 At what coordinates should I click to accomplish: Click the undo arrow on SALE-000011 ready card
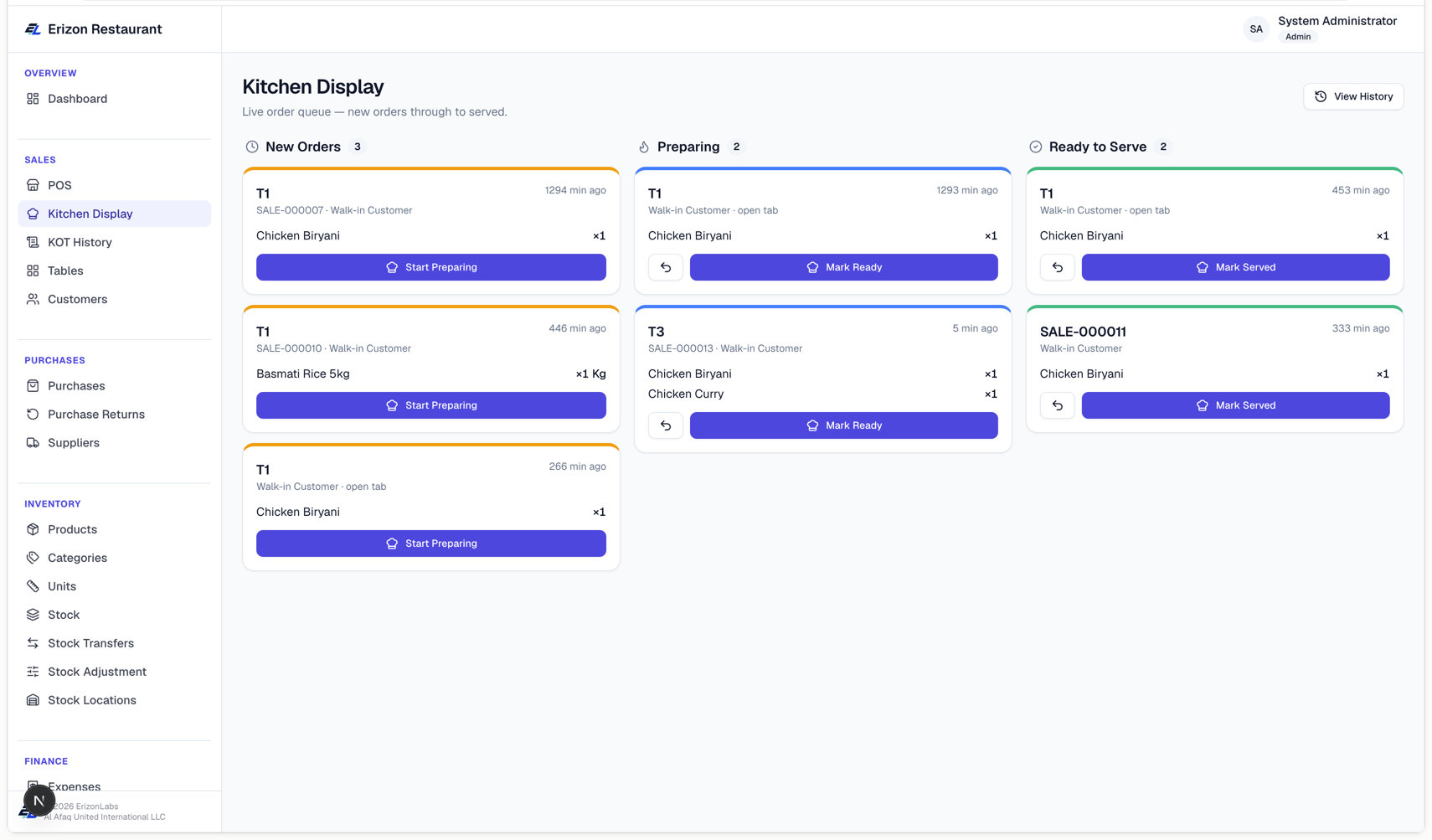tap(1058, 405)
